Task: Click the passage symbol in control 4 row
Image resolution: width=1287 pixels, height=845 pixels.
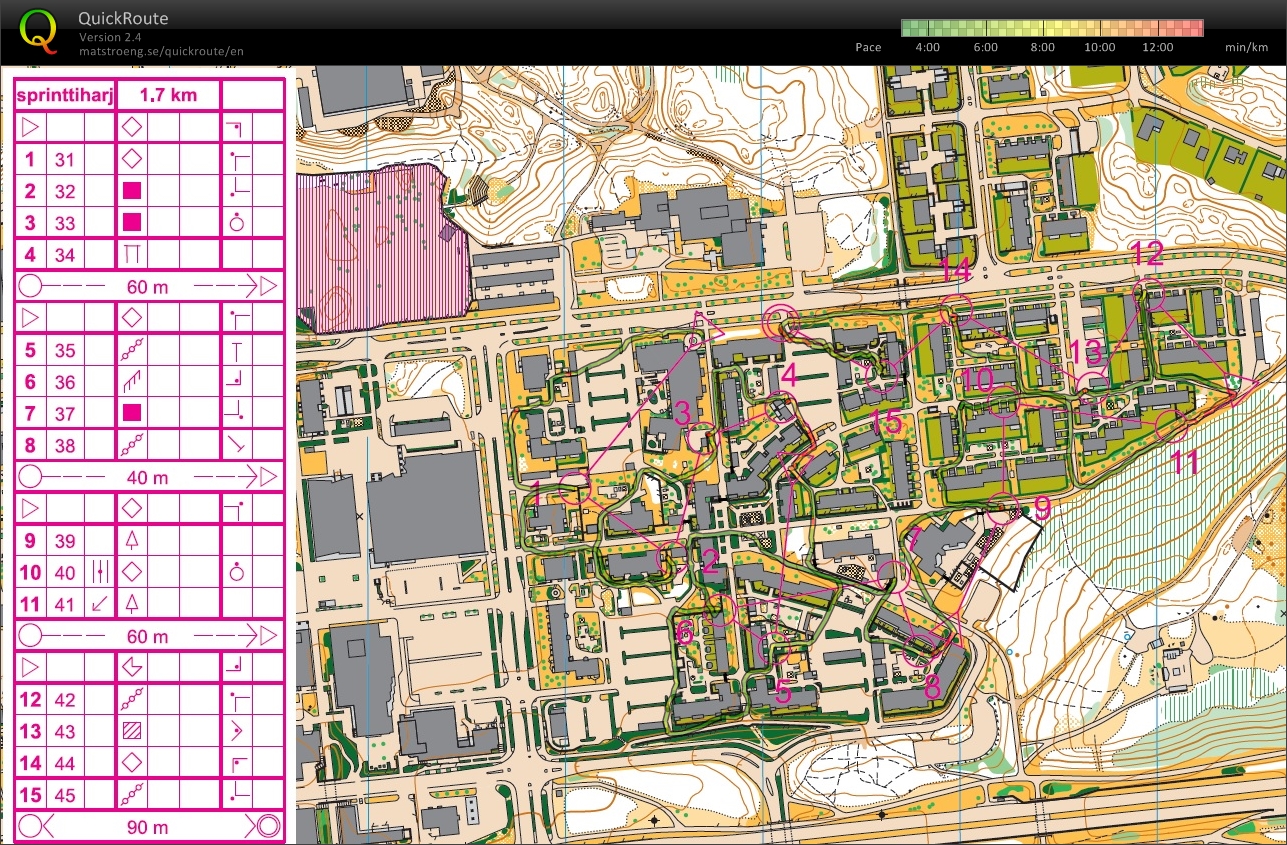Action: click(x=132, y=255)
